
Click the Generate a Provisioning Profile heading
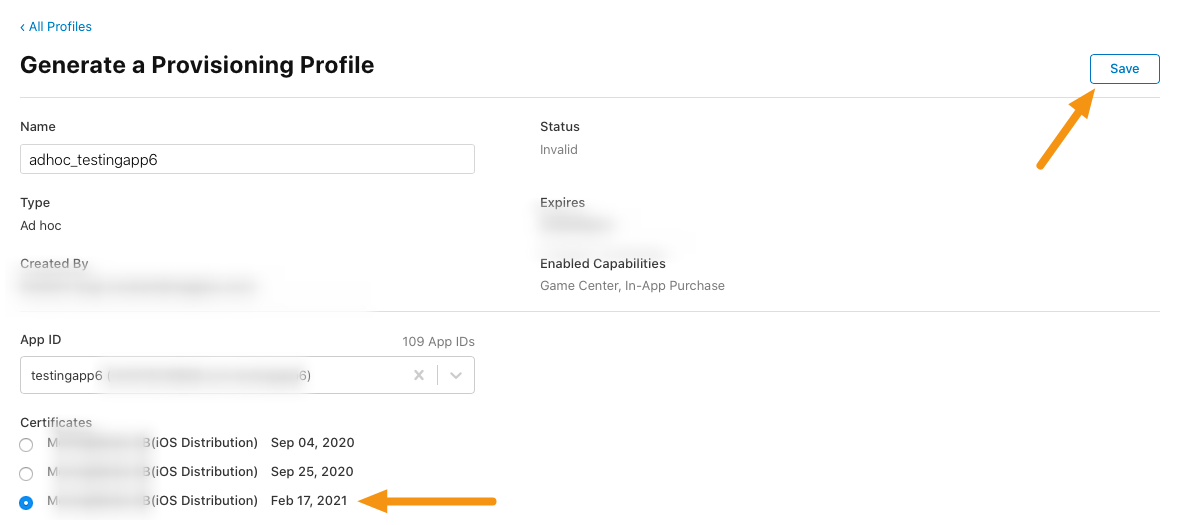pos(197,65)
